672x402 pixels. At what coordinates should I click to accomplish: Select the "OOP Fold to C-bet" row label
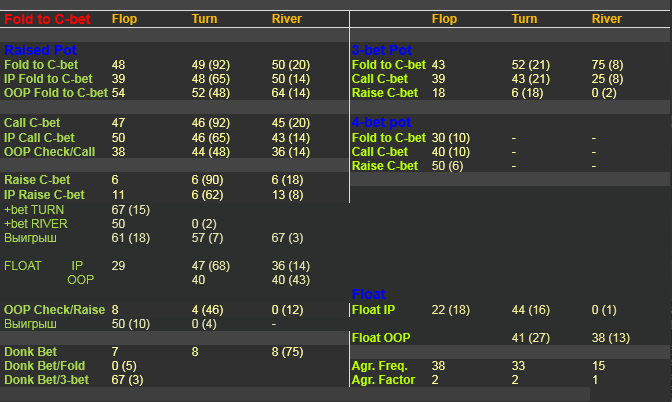tap(55, 93)
